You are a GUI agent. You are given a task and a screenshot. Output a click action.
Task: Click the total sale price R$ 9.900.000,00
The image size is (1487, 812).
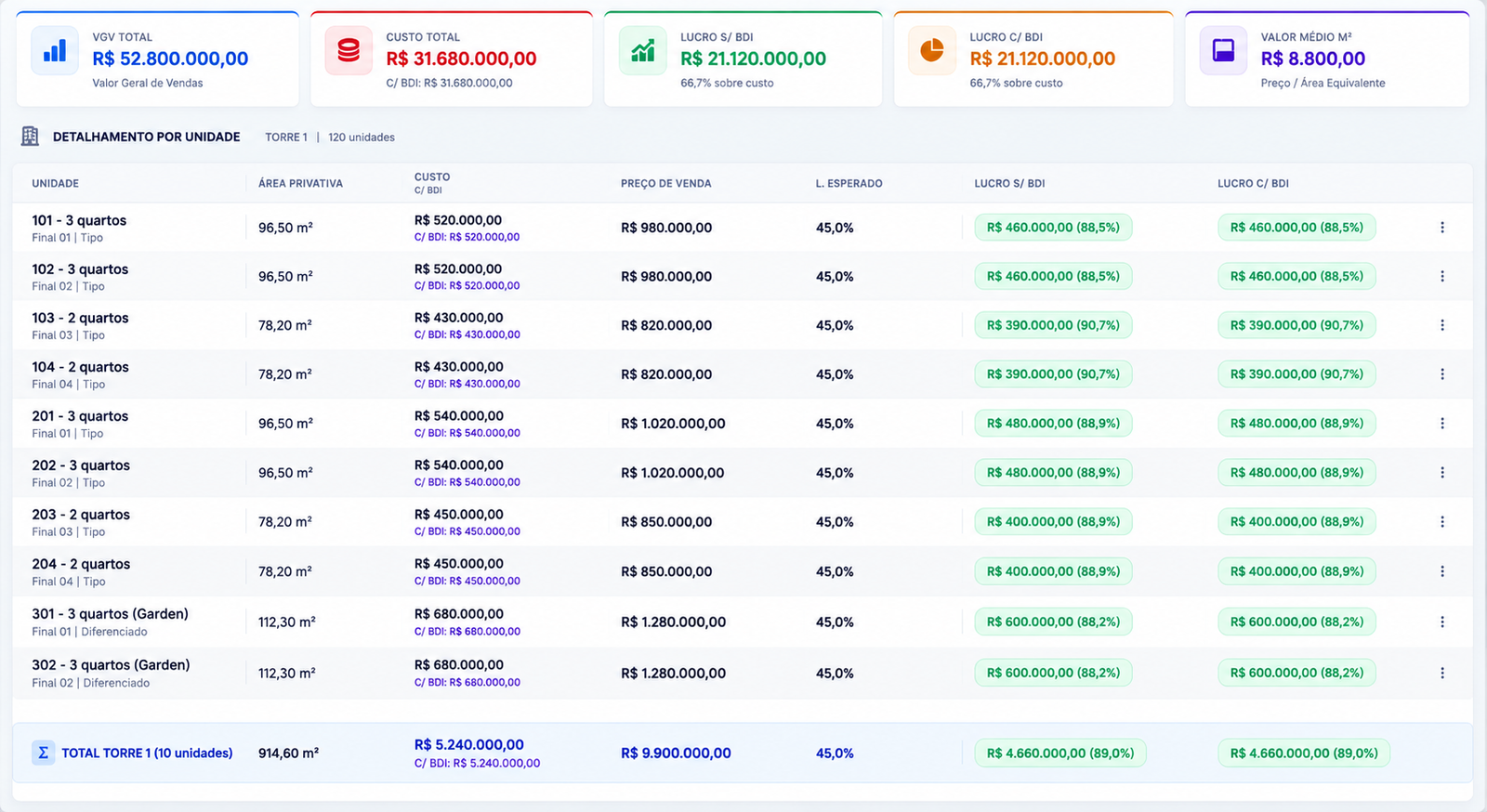(676, 753)
